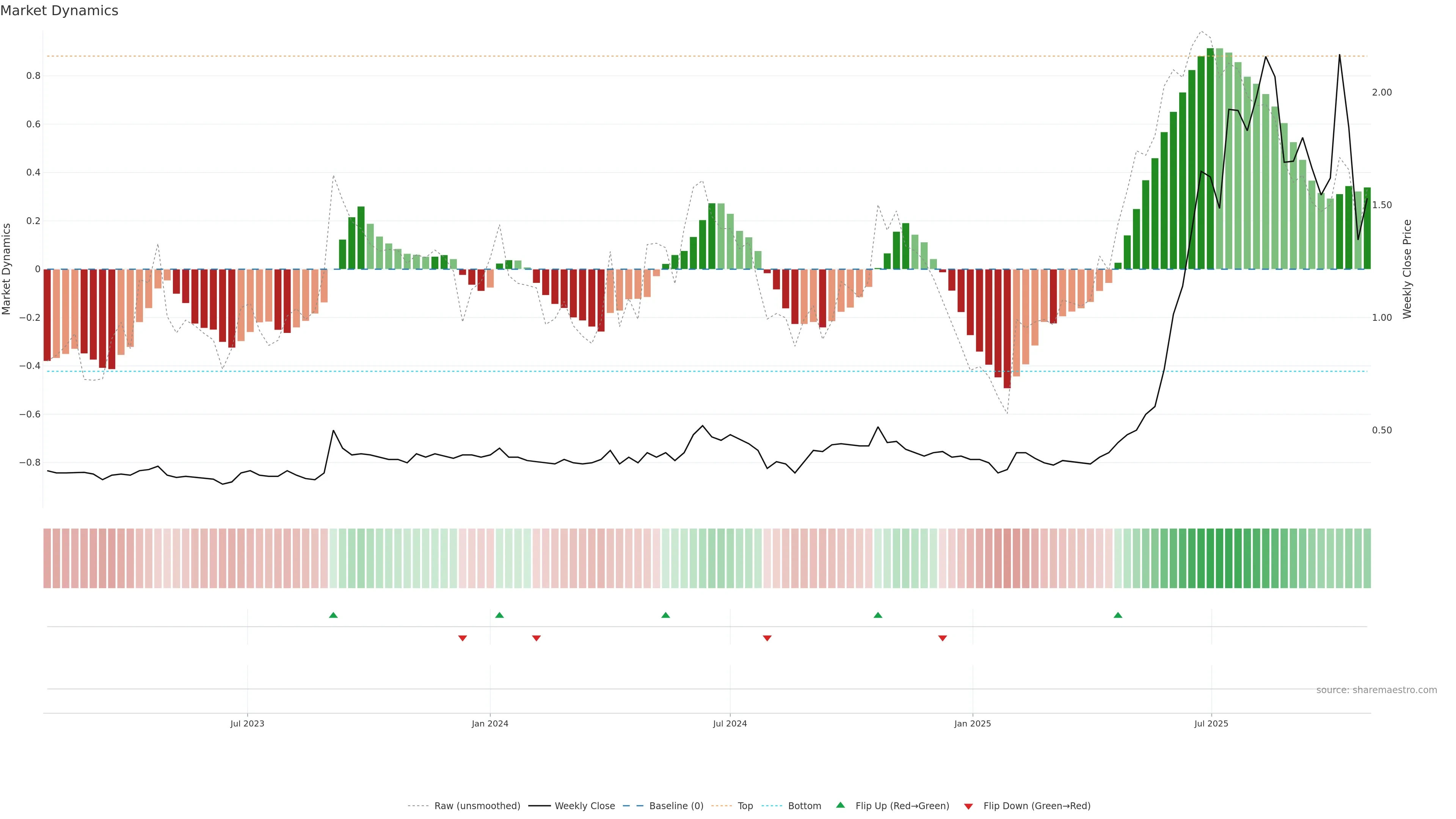Click the Jul 2025 x-axis label

1211,723
